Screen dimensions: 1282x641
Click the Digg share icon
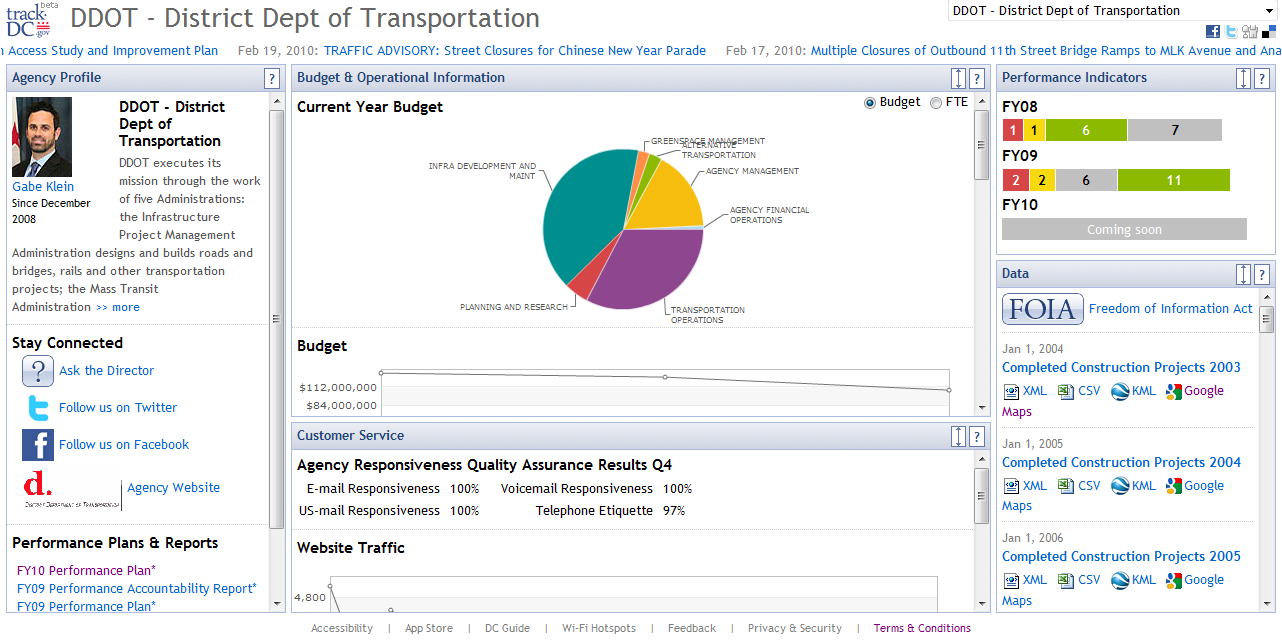pyautogui.click(x=1250, y=32)
